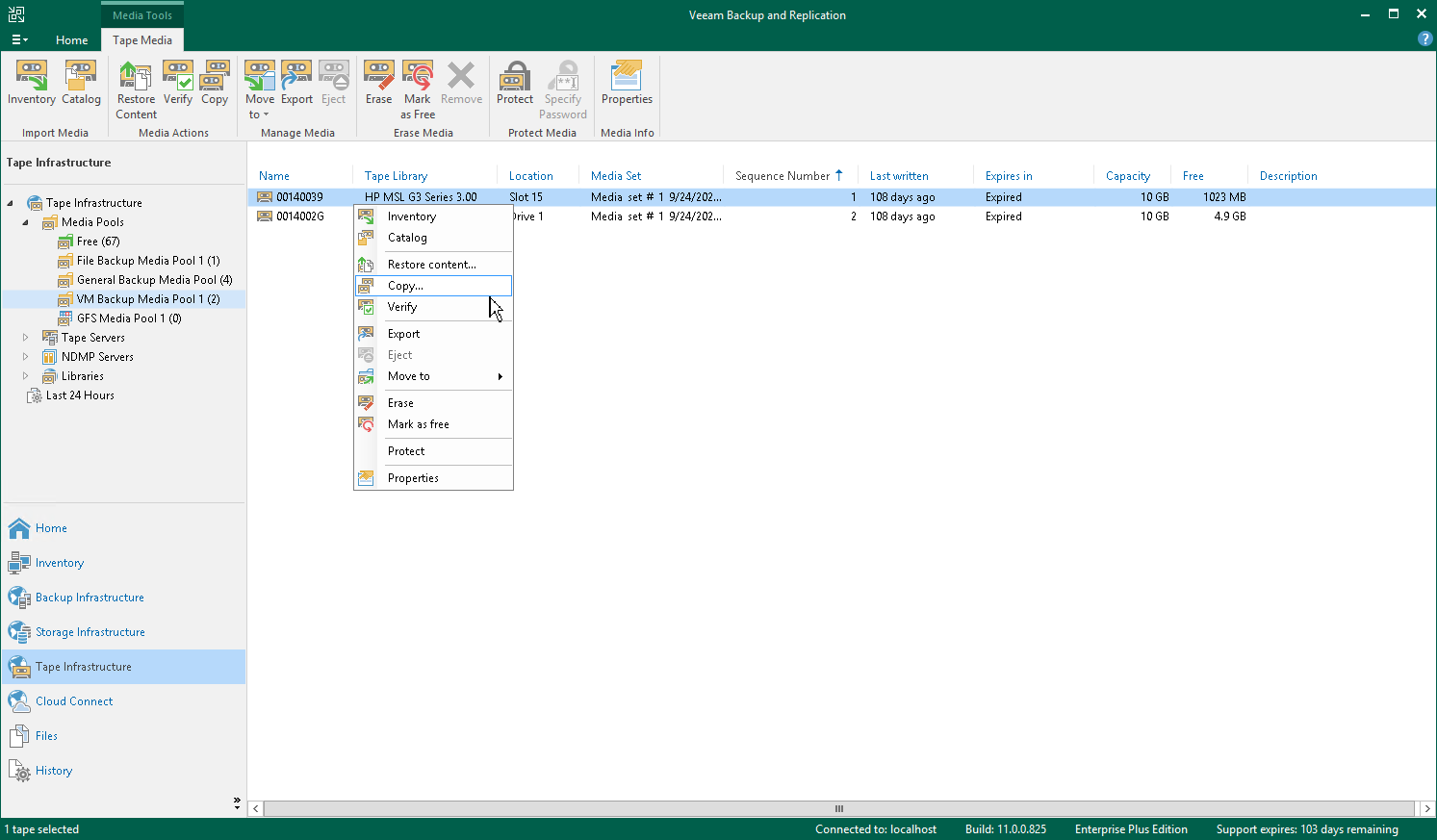Expand the Tape Servers tree node
This screenshot has width=1437, height=840.
pos(26,338)
